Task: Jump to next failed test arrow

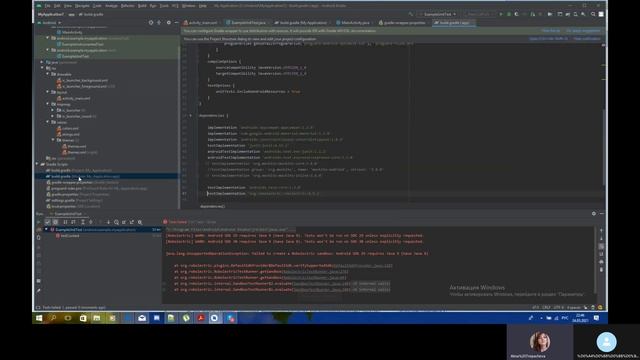Action: tap(108, 222)
